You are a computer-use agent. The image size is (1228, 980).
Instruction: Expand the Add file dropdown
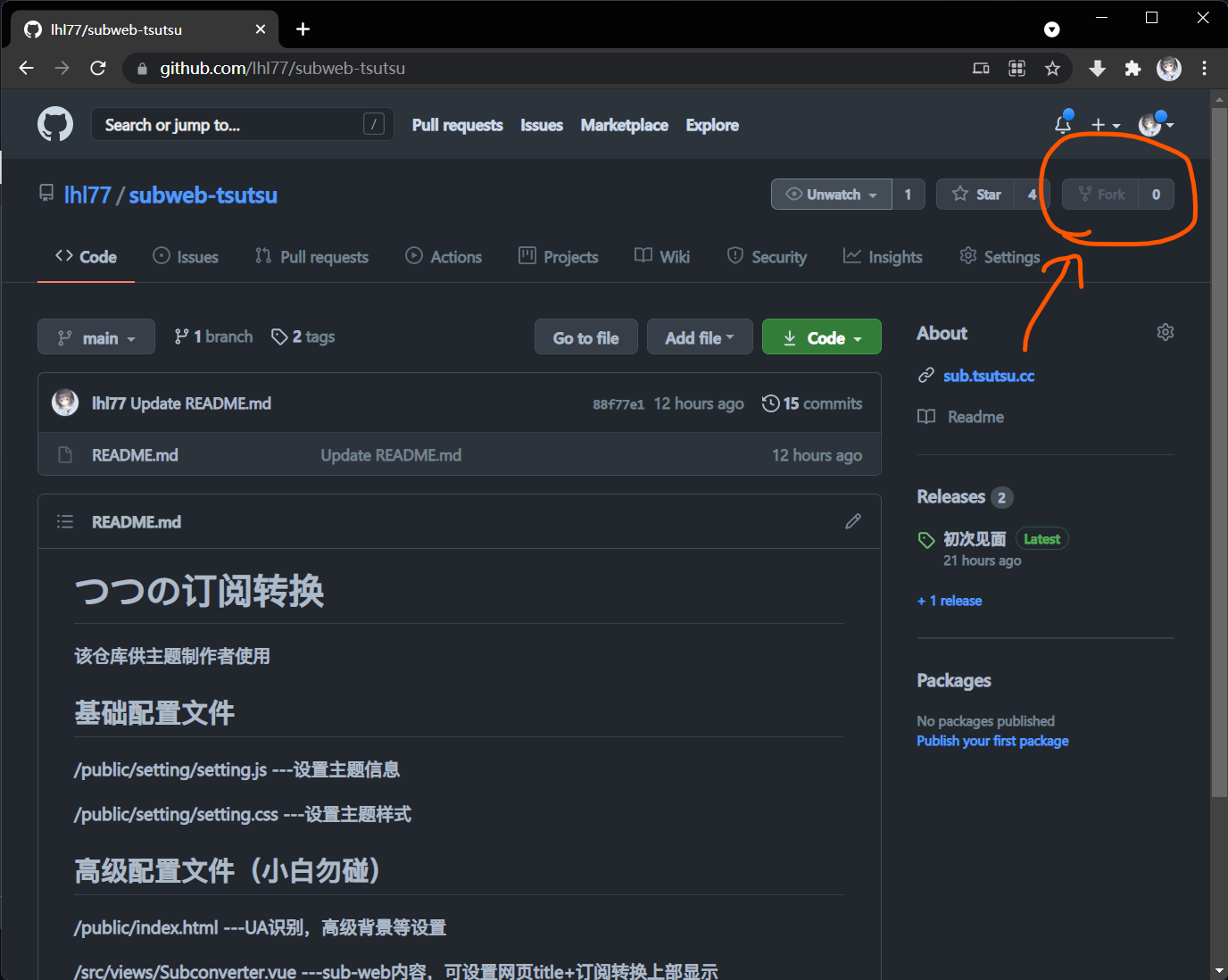(x=700, y=336)
